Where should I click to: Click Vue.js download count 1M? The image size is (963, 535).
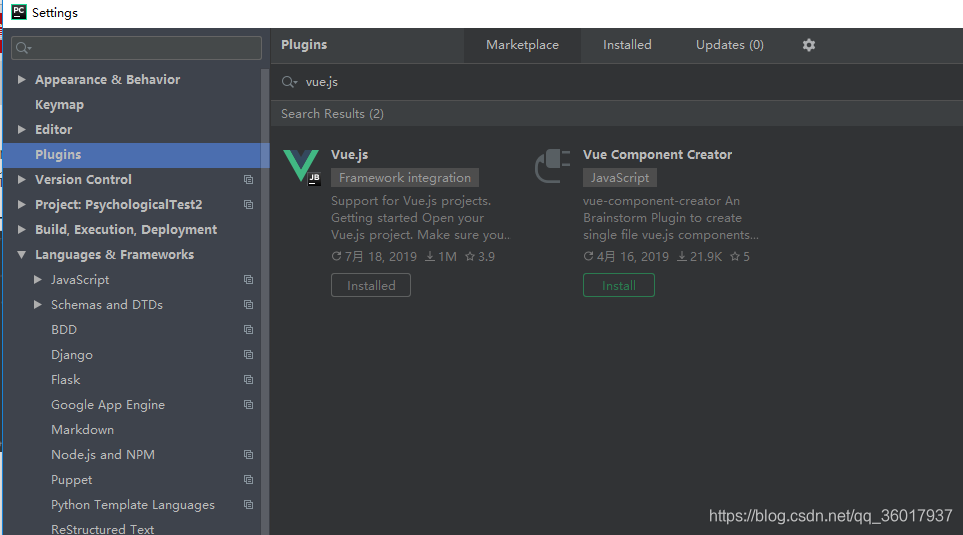click(x=441, y=257)
